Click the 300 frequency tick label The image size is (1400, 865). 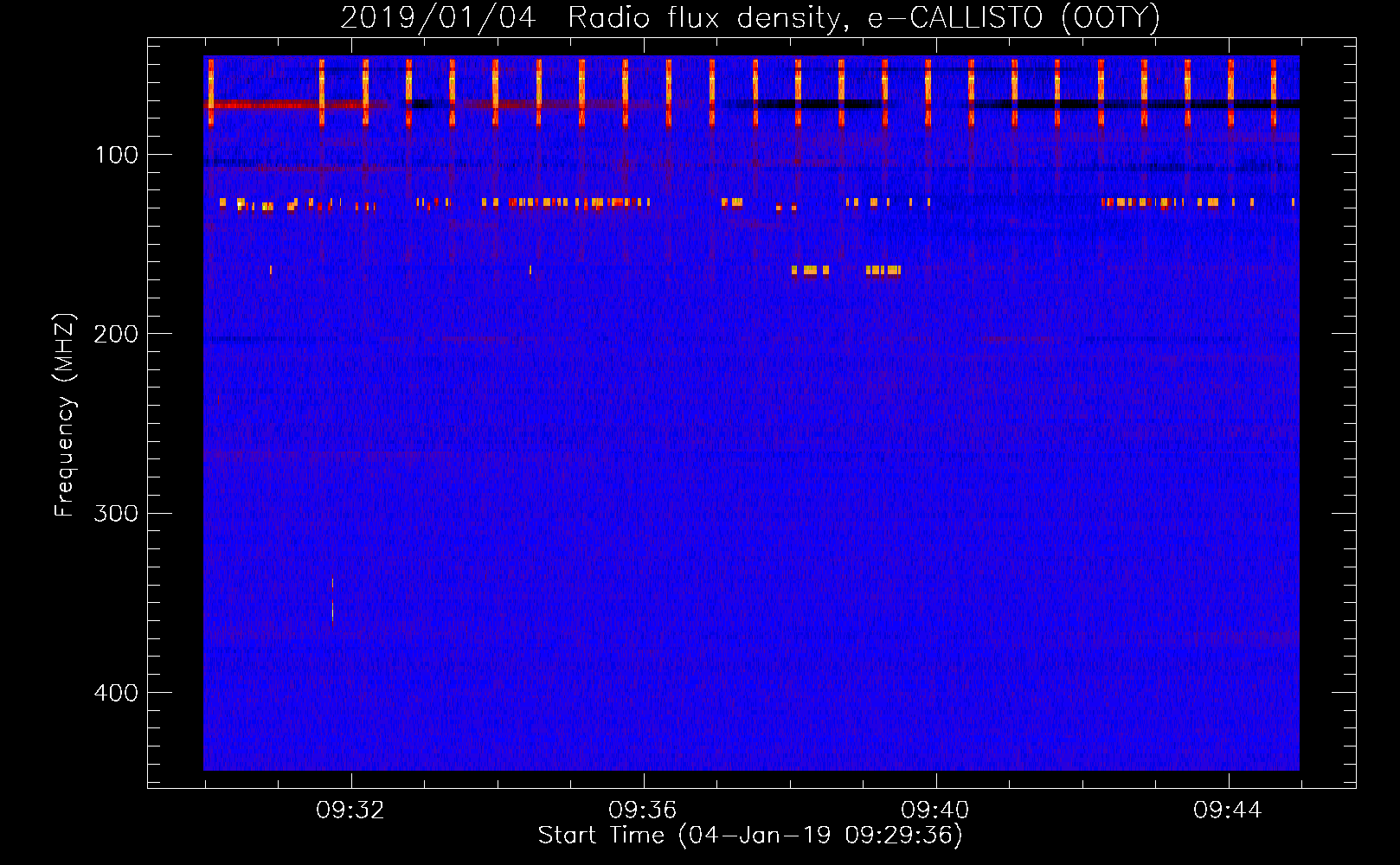click(x=116, y=514)
